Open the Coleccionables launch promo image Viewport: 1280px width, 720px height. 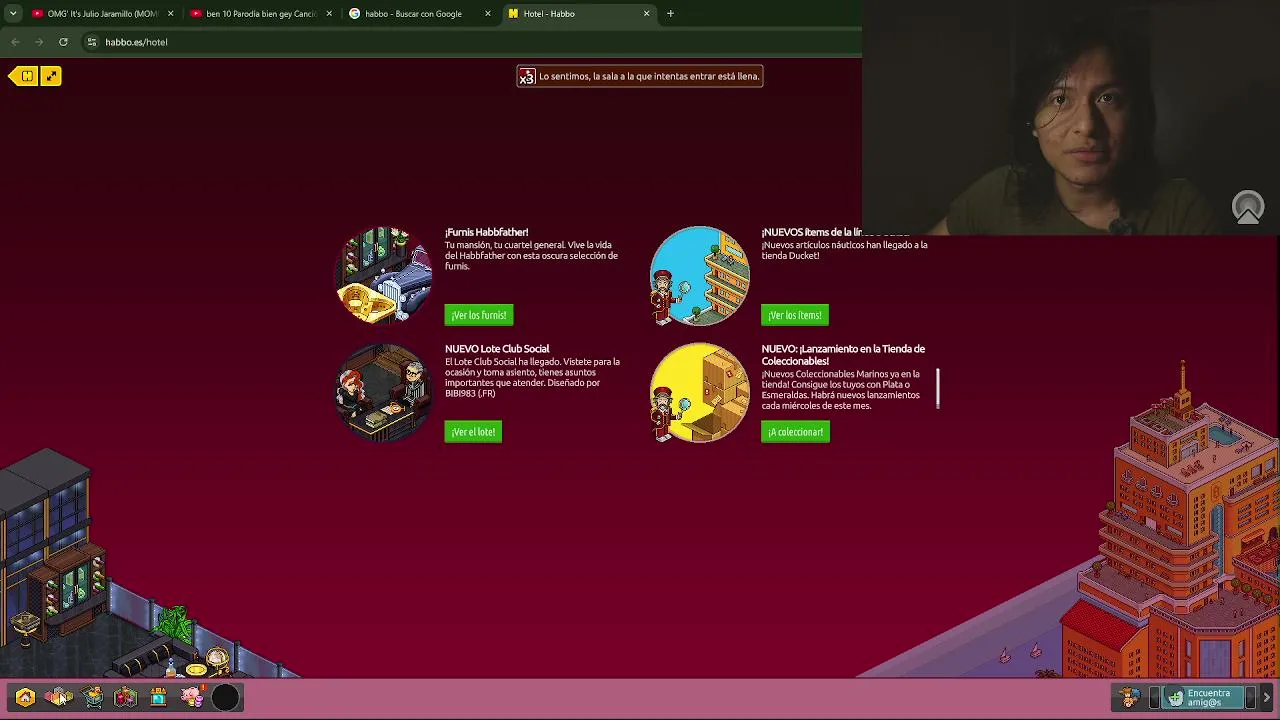(x=700, y=393)
